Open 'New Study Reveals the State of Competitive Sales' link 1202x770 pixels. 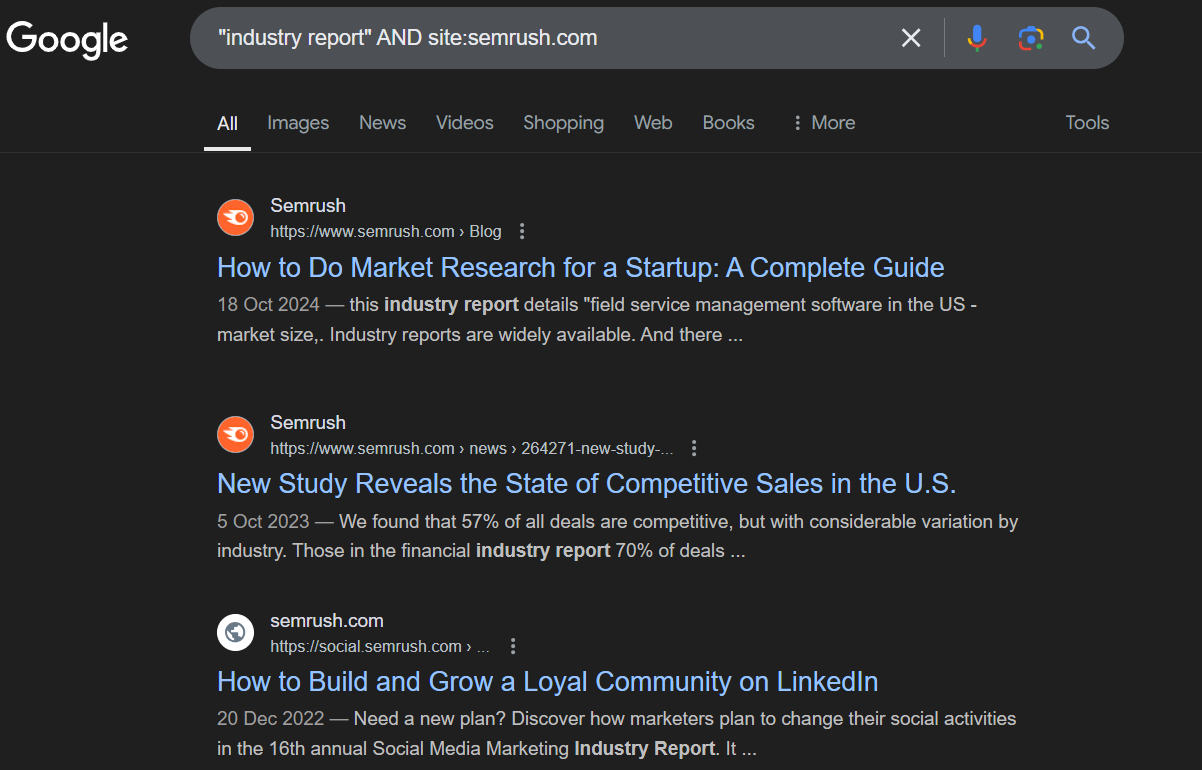pyautogui.click(x=587, y=484)
